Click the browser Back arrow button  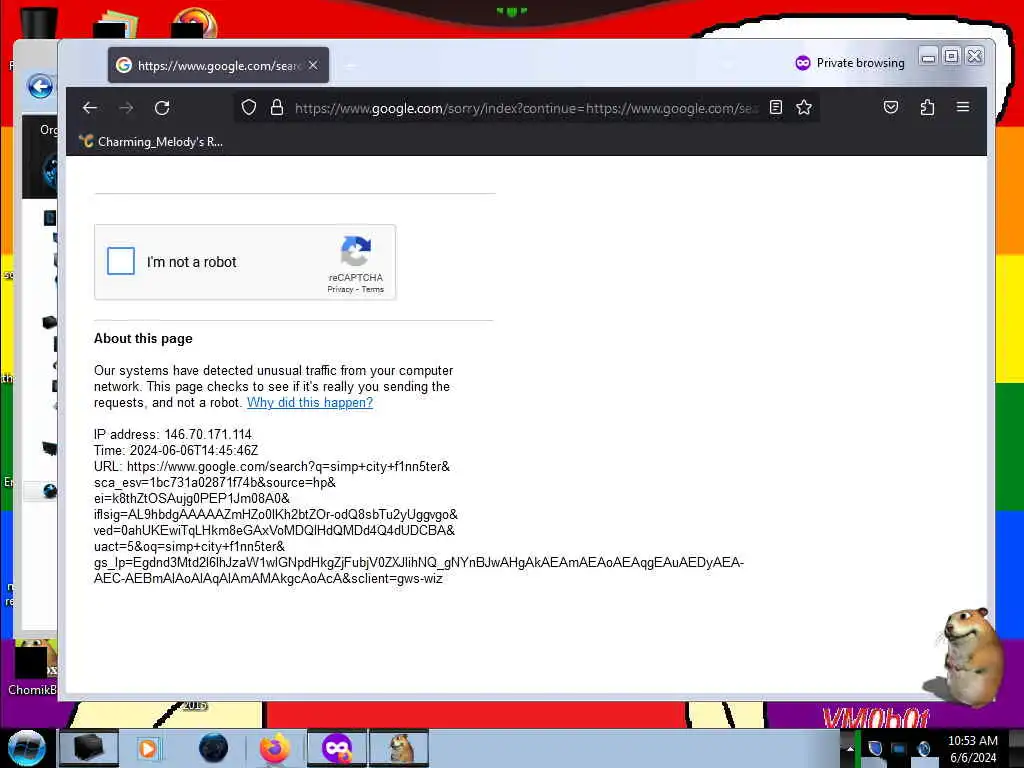coord(90,108)
